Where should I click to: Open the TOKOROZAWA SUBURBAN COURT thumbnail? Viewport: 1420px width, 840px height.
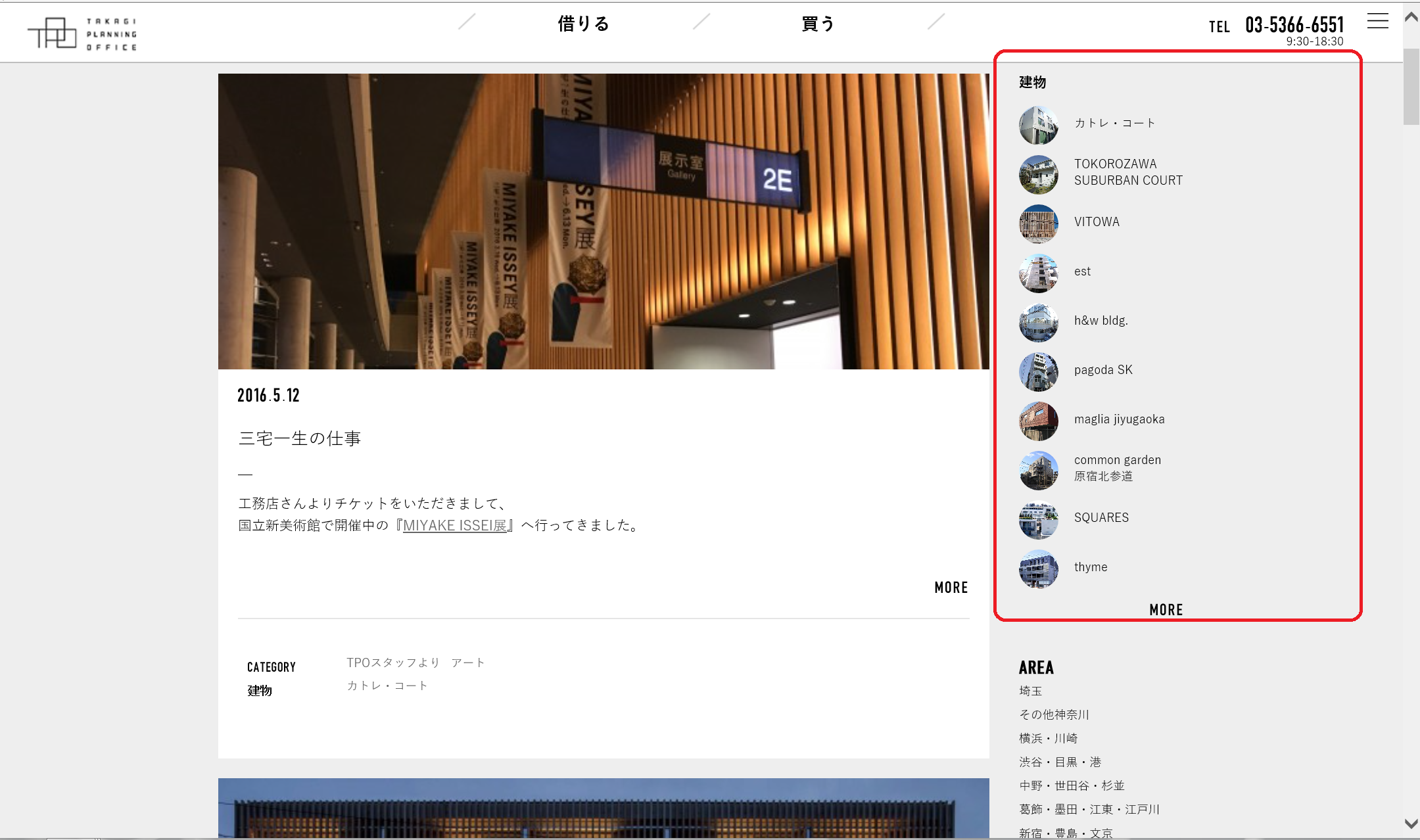tap(1039, 174)
